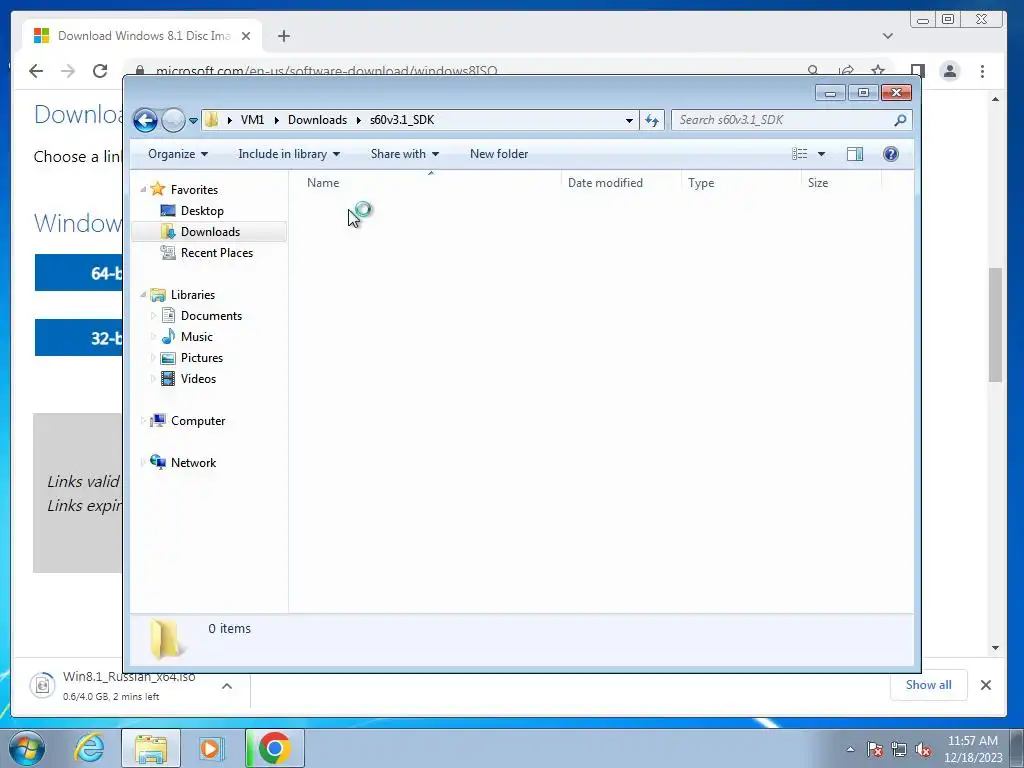The image size is (1024, 768).
Task: Click the Chrome page vertical scrollbar
Action: click(995, 325)
